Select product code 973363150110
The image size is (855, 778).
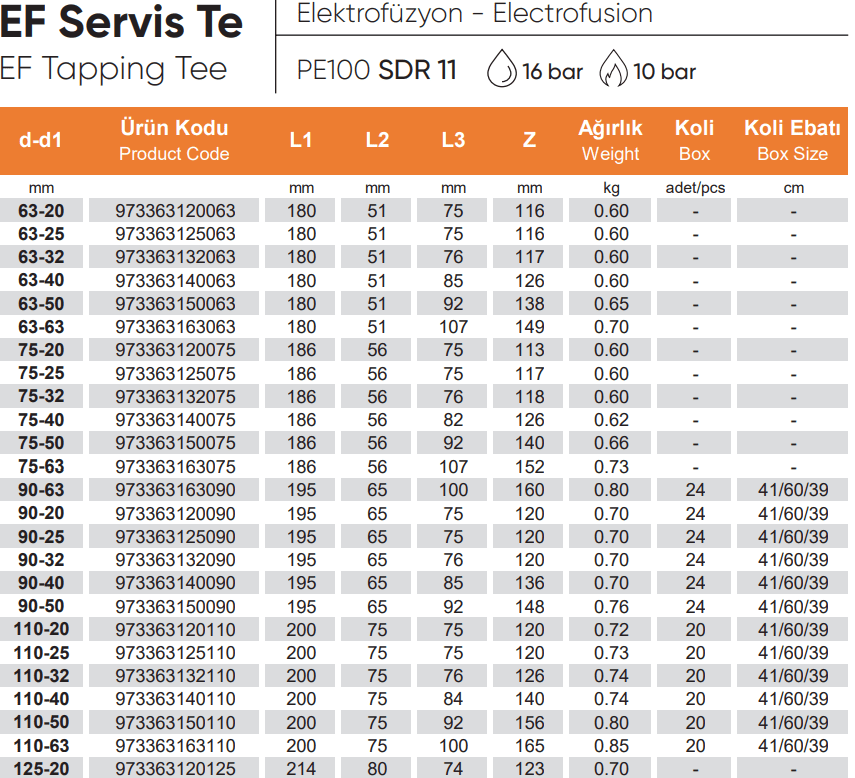[175, 723]
